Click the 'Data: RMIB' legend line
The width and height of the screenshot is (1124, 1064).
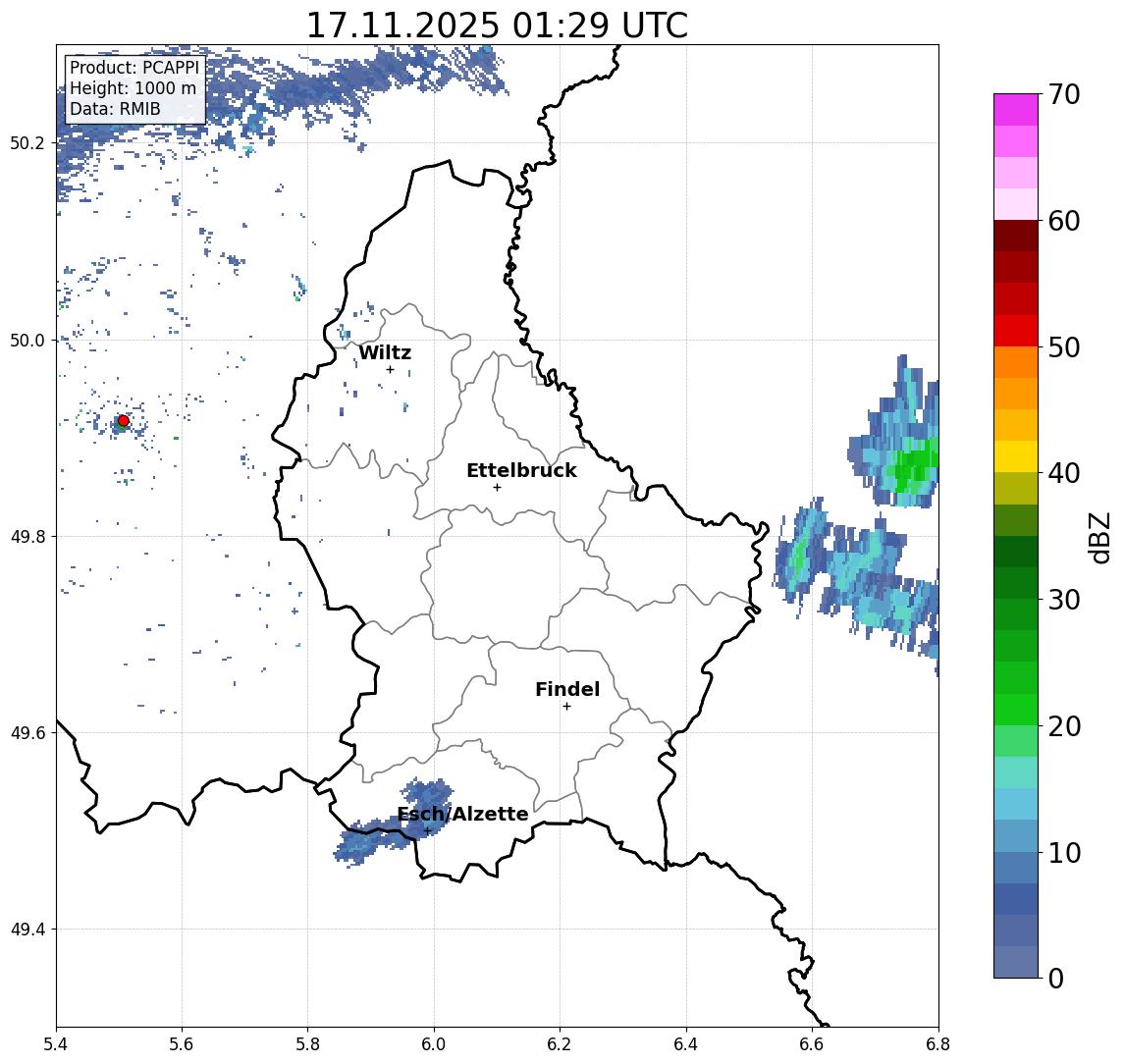pyautogui.click(x=115, y=109)
